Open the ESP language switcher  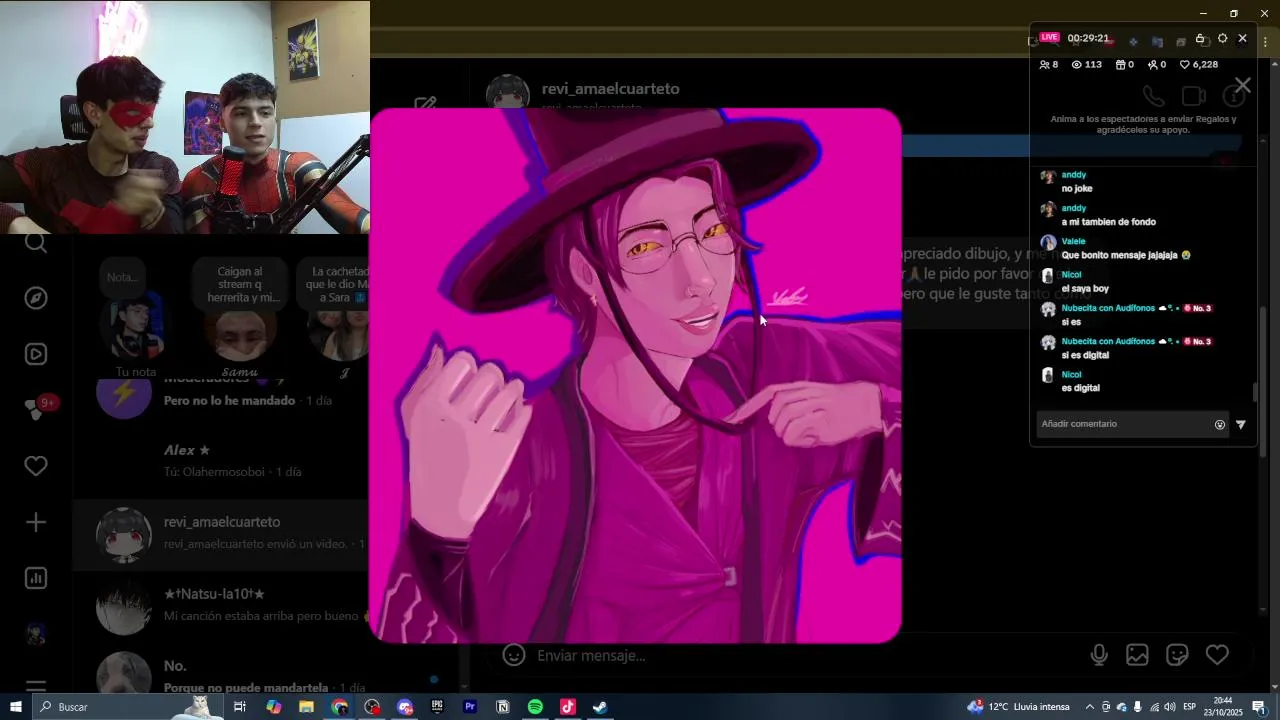pos(1190,707)
